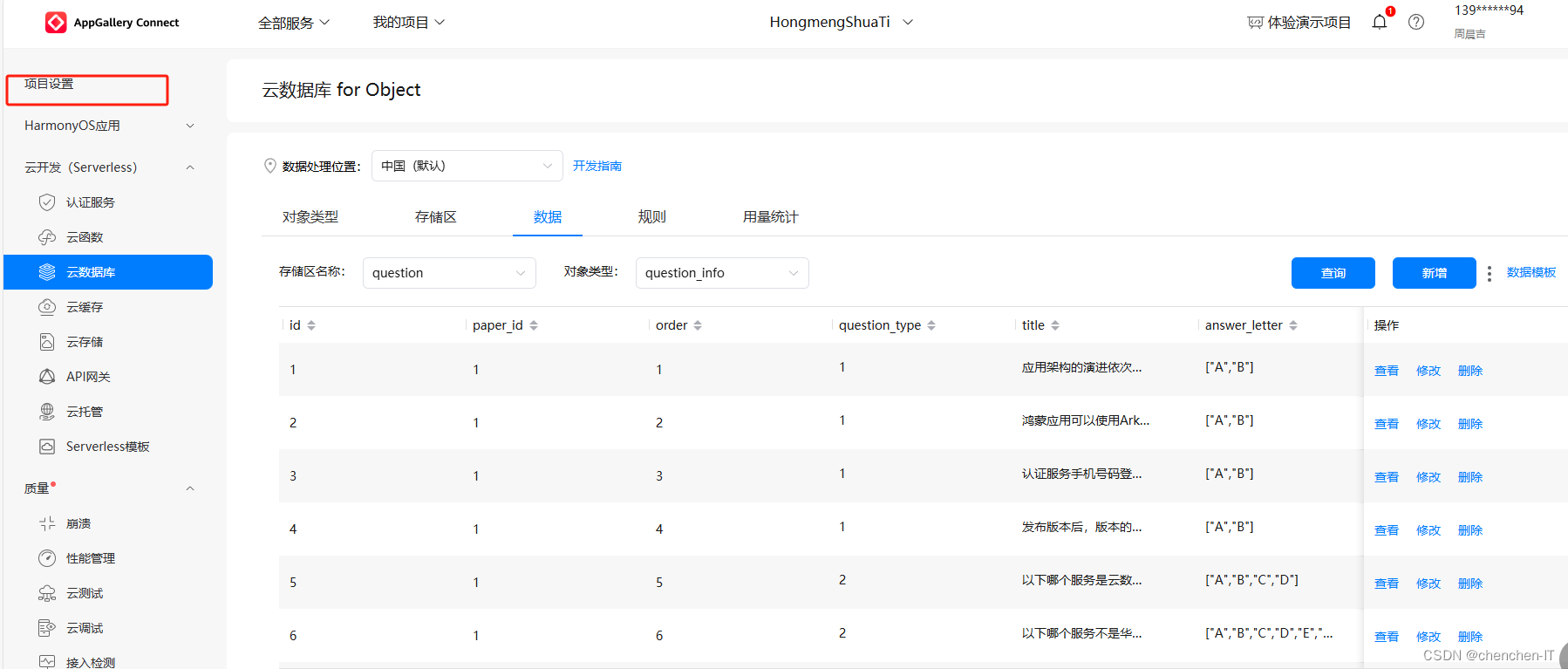Click title cell 发布版本后，版本的...

tap(1081, 527)
